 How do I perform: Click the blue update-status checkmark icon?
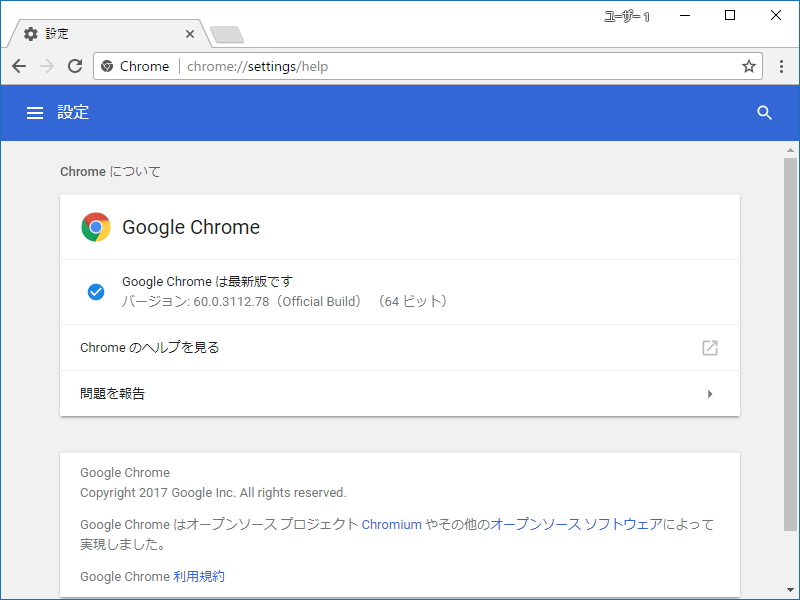click(96, 291)
